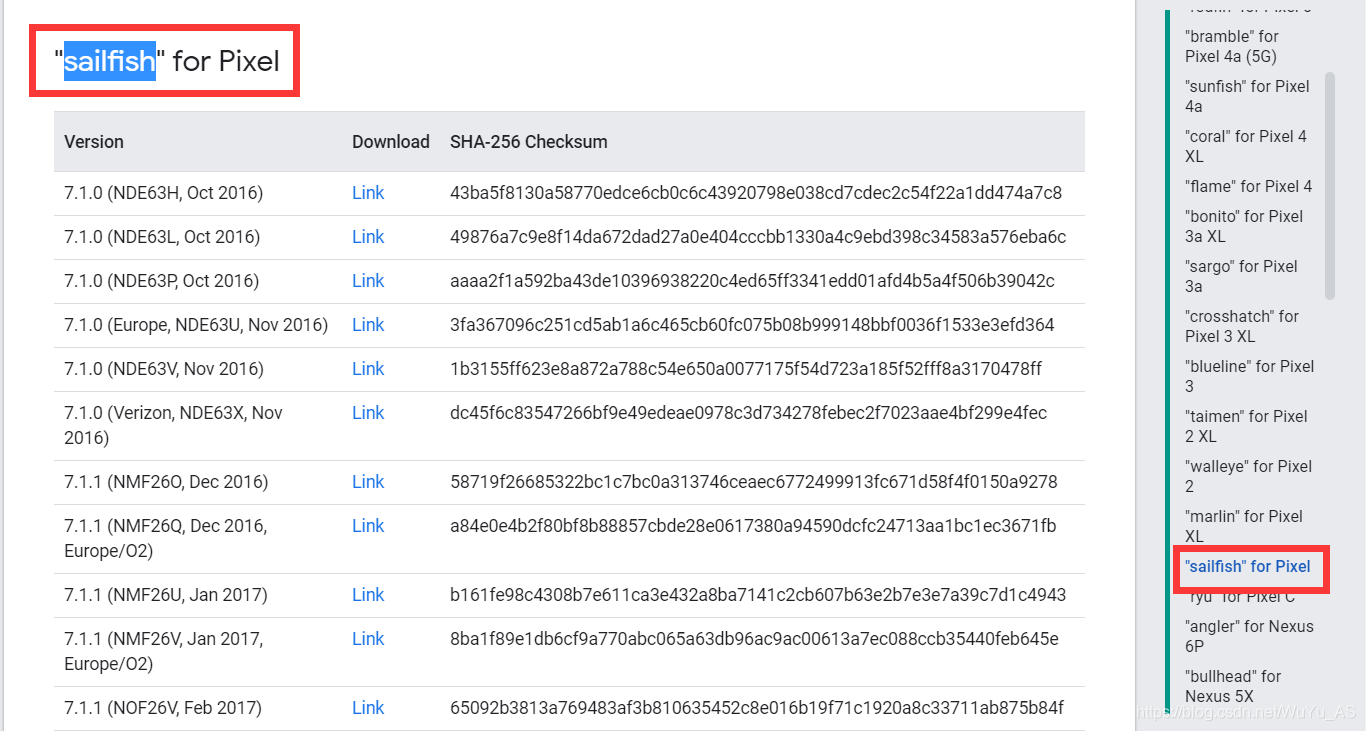Go to "walleye" for Pixel 2
The width and height of the screenshot is (1366, 731).
[1248, 477]
